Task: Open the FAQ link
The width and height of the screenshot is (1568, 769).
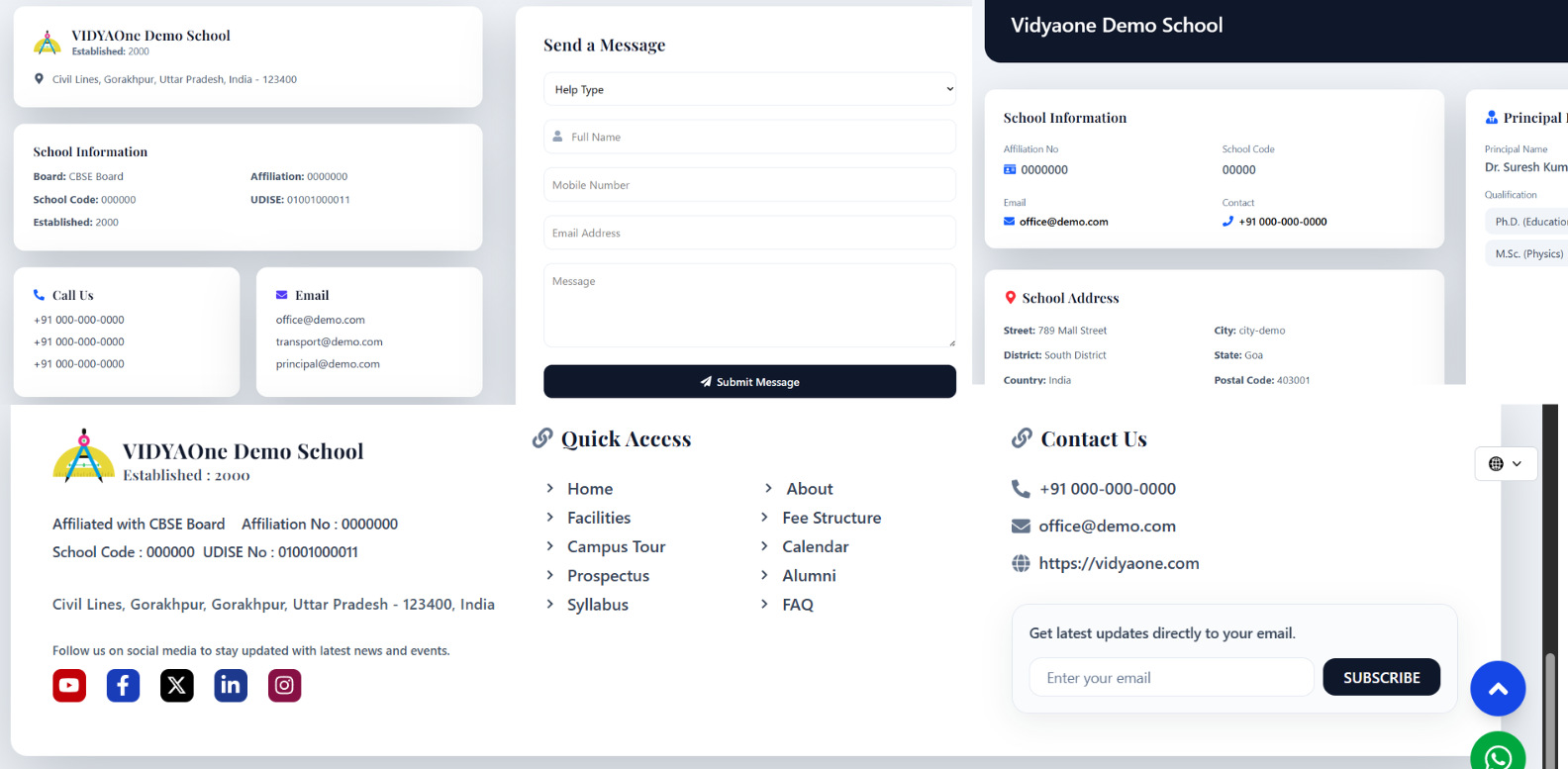Action: pyautogui.click(x=798, y=605)
